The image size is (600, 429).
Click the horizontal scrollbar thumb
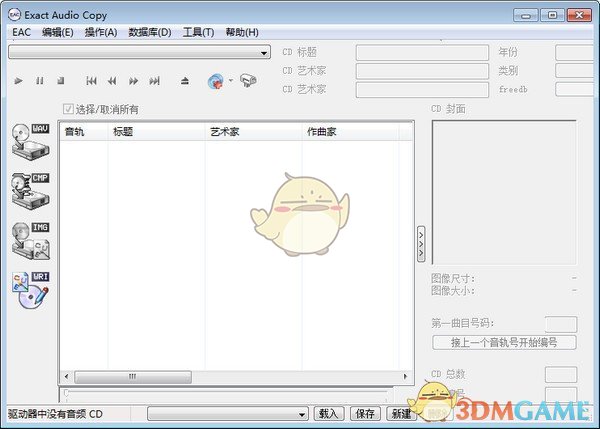[133, 377]
